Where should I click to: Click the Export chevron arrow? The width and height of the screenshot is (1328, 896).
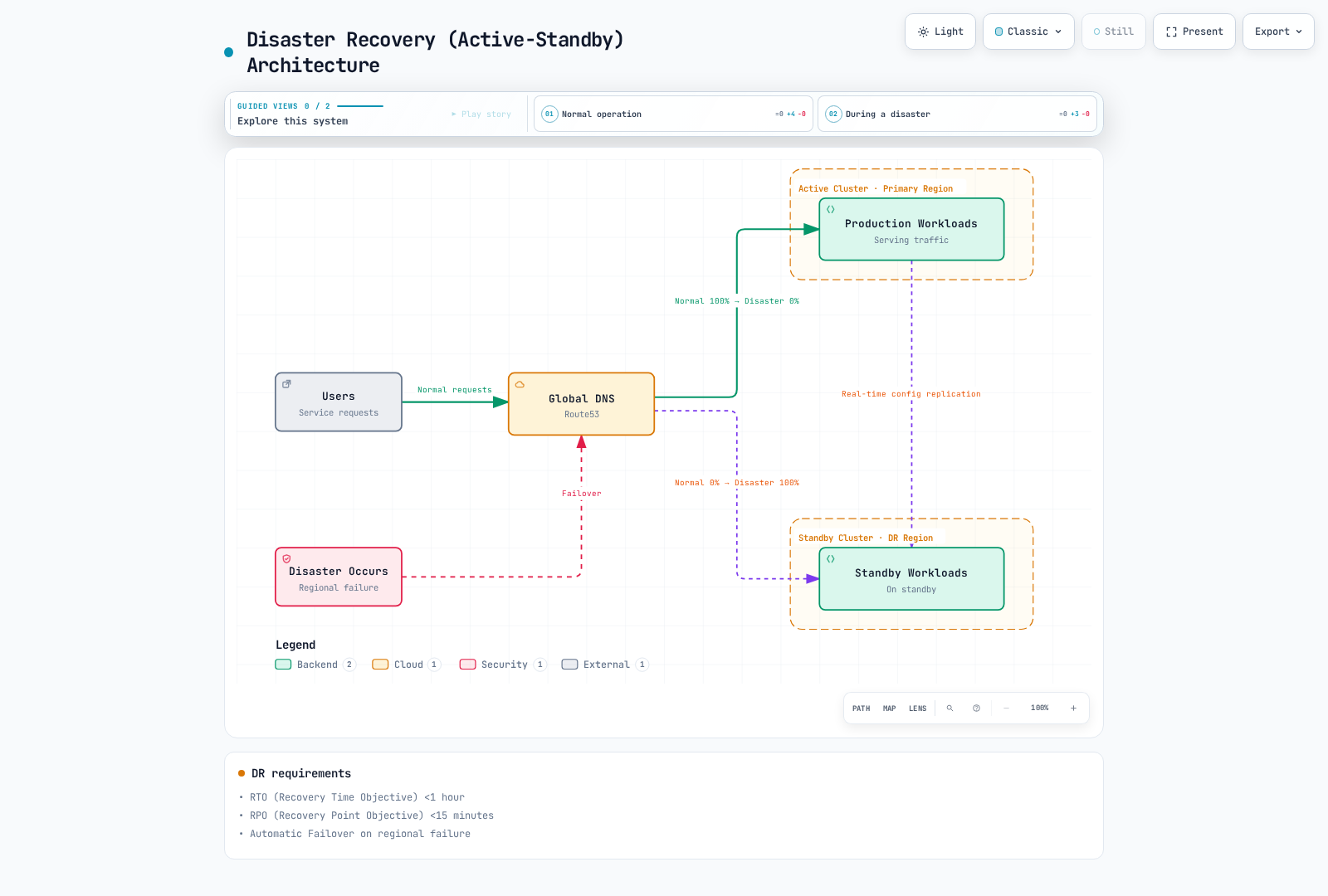click(x=1299, y=32)
